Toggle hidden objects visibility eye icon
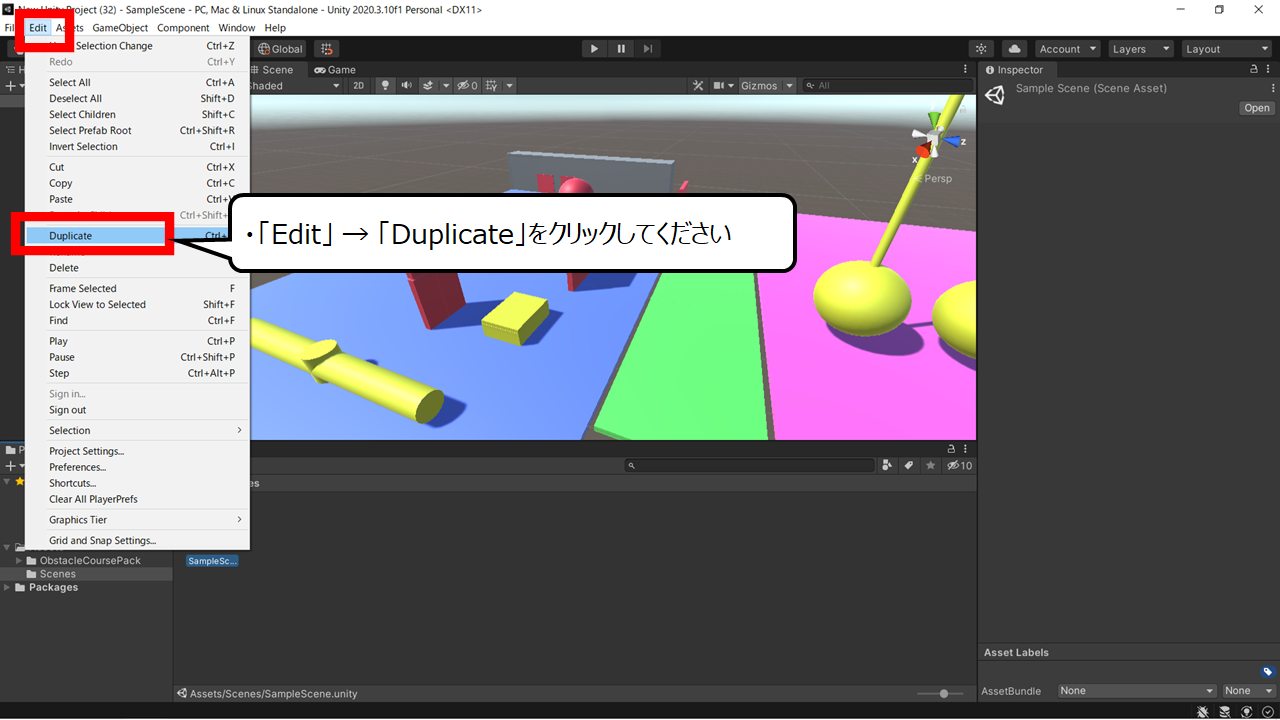Viewport: 1280px width, 720px height. 467,86
